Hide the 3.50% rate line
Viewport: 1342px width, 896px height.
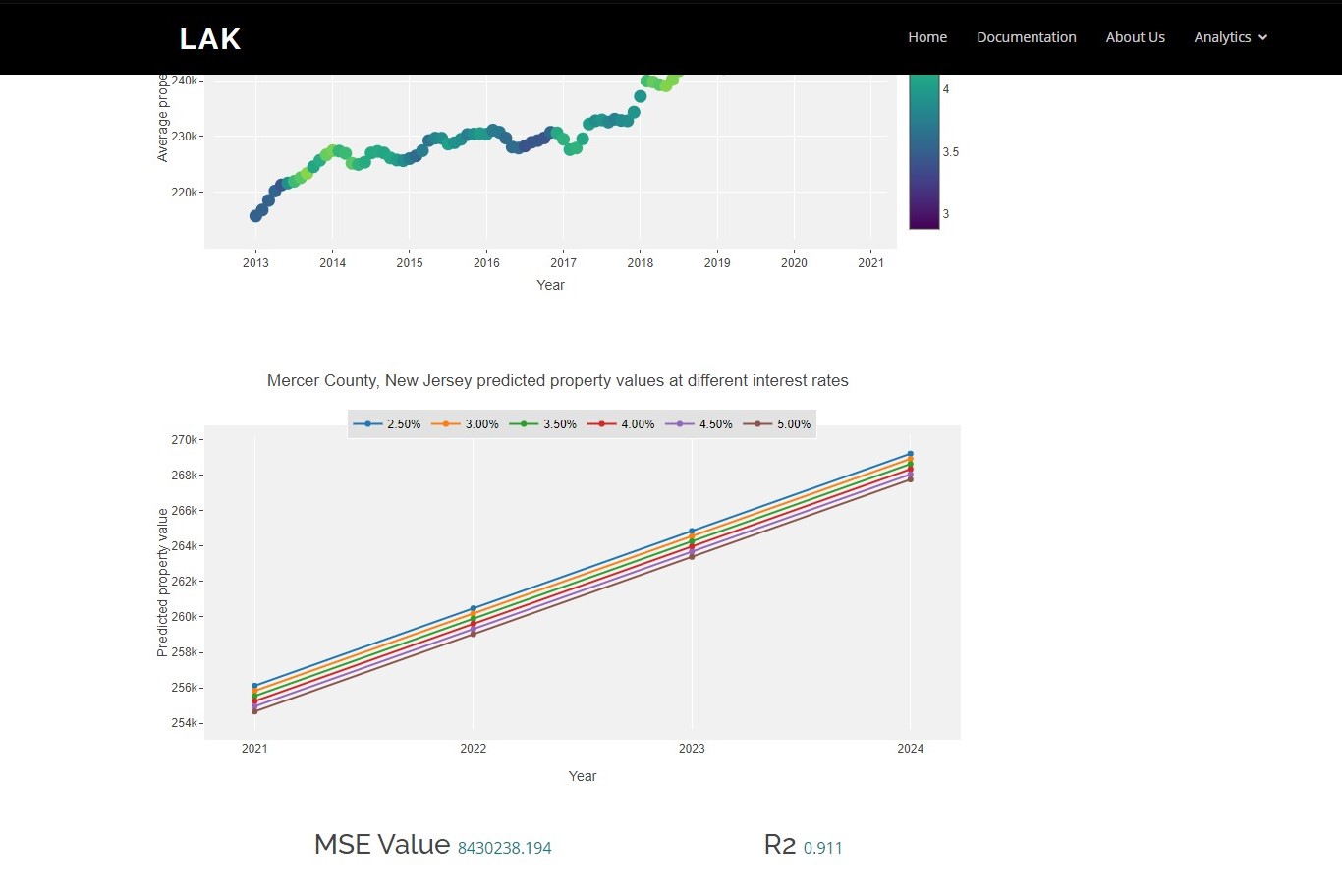click(x=543, y=424)
